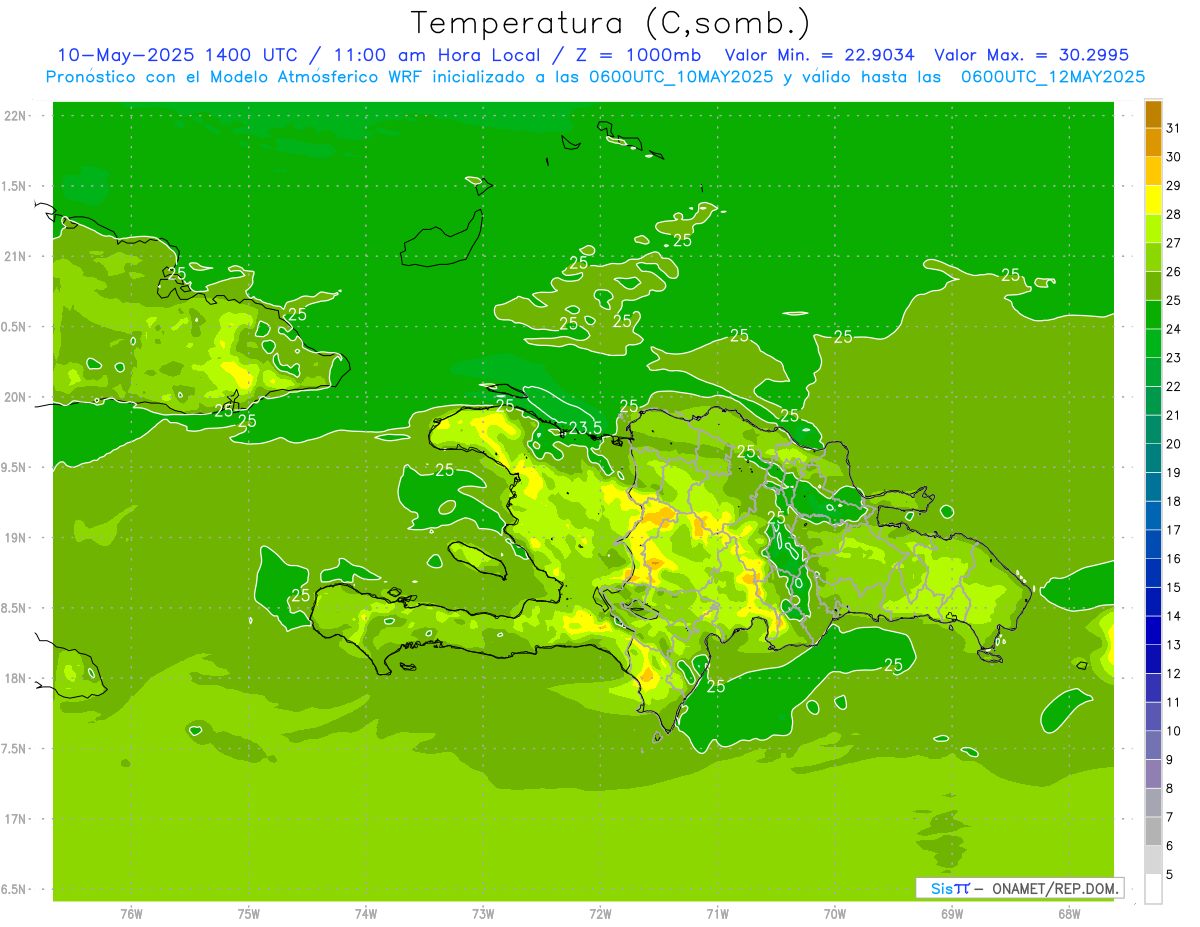Click the "23.5" contour label
Image resolution: width=1200 pixels, height=927 pixels.
tap(585, 428)
